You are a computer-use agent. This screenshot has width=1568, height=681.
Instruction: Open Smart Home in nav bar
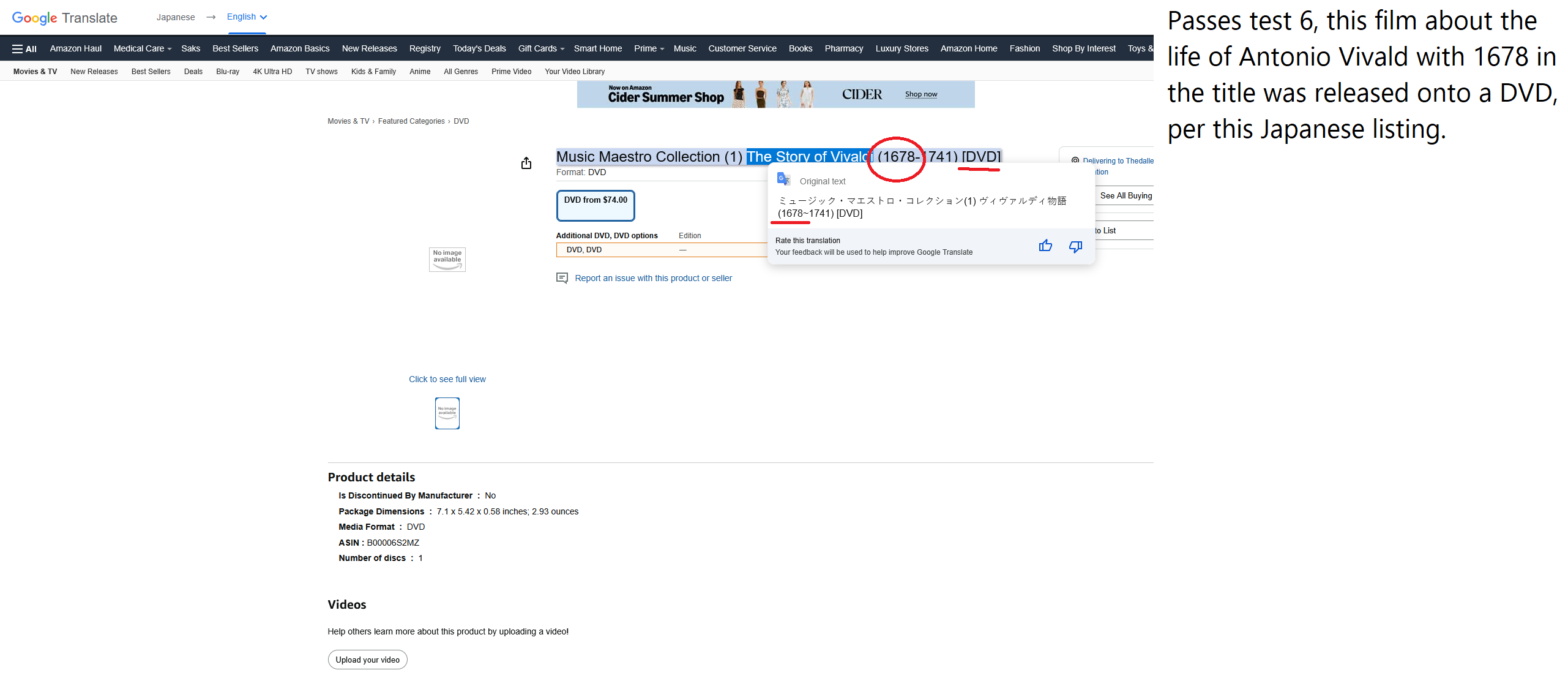597,49
